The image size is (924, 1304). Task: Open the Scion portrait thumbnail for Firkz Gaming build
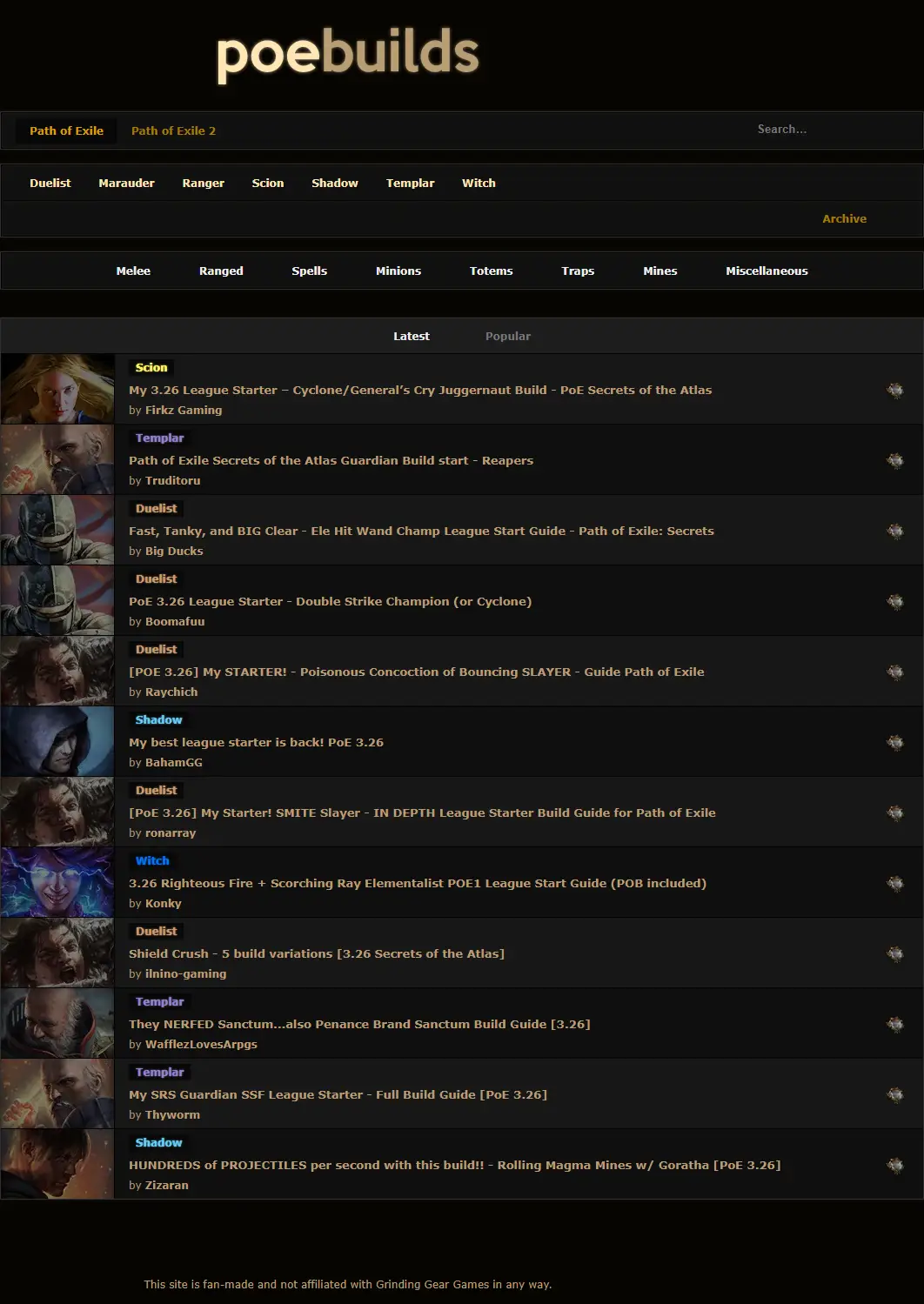[57, 389]
